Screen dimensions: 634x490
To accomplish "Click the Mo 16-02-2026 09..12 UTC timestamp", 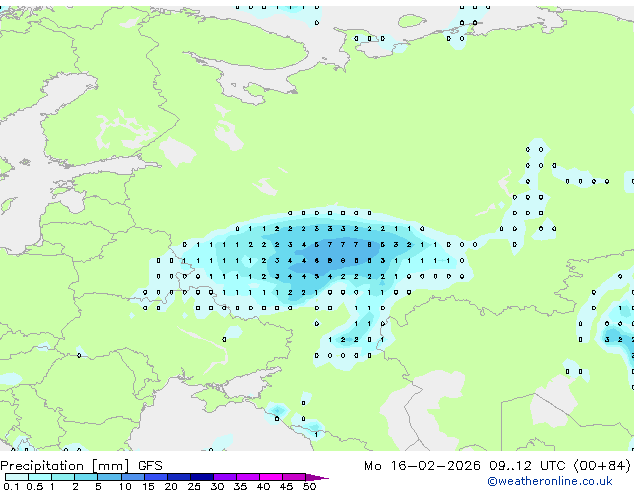I will [497, 466].
